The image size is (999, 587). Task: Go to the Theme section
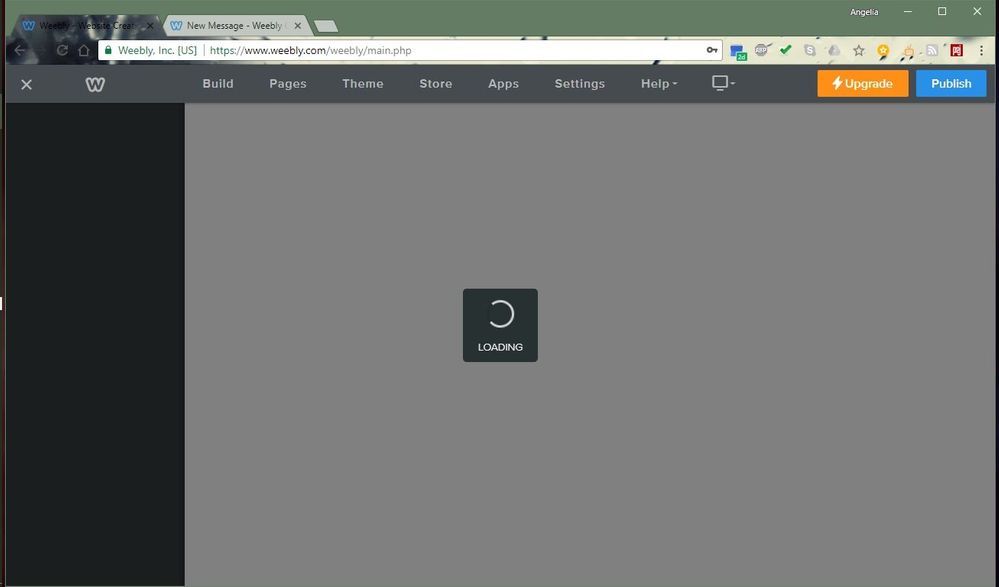(363, 84)
